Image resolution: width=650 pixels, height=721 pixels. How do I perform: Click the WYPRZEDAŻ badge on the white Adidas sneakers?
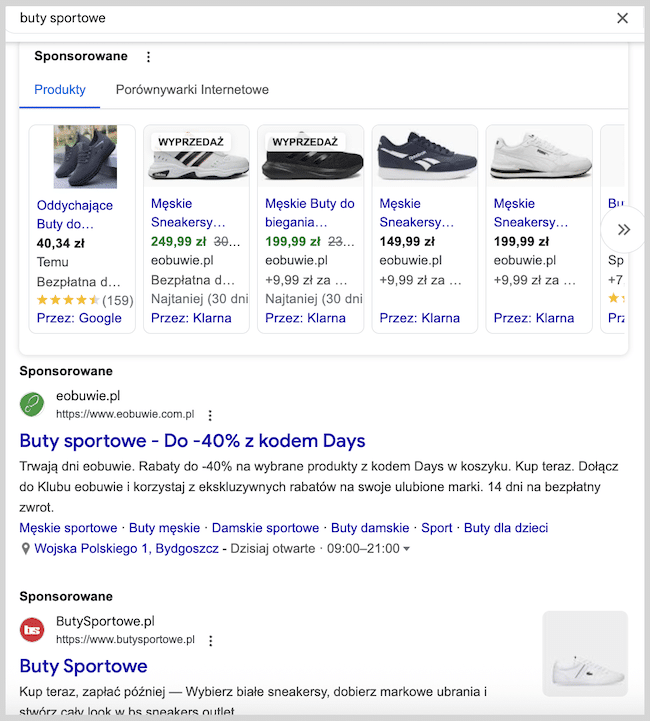pyautogui.click(x=191, y=142)
